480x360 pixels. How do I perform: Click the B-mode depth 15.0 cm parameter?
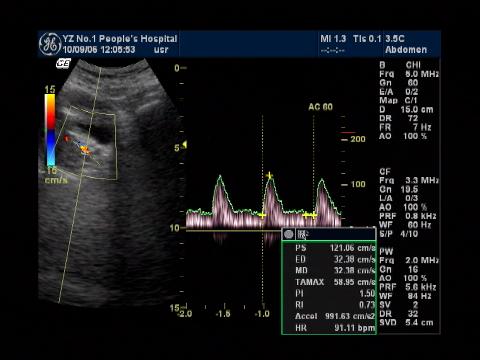[406, 109]
